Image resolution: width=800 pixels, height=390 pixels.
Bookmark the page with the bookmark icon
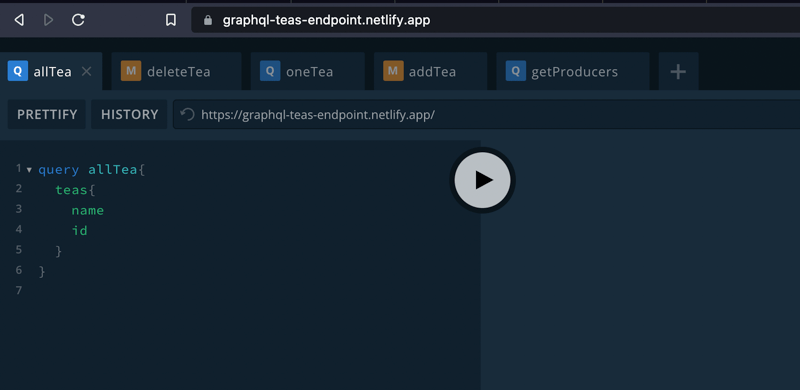click(171, 20)
